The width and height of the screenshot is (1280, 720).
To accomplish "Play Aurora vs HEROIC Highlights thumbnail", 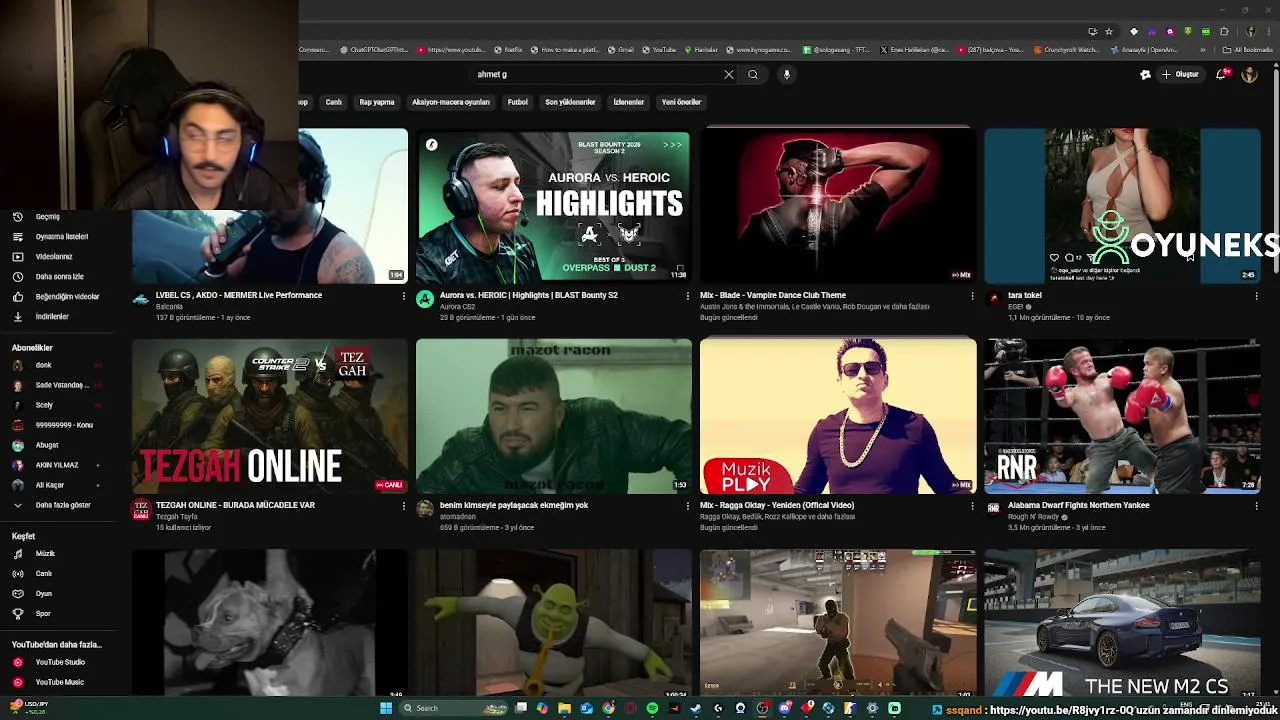I will click(x=553, y=206).
